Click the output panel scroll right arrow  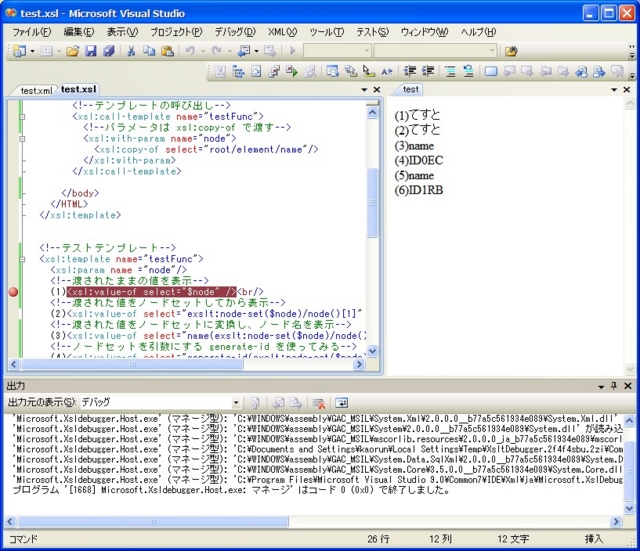click(x=616, y=521)
